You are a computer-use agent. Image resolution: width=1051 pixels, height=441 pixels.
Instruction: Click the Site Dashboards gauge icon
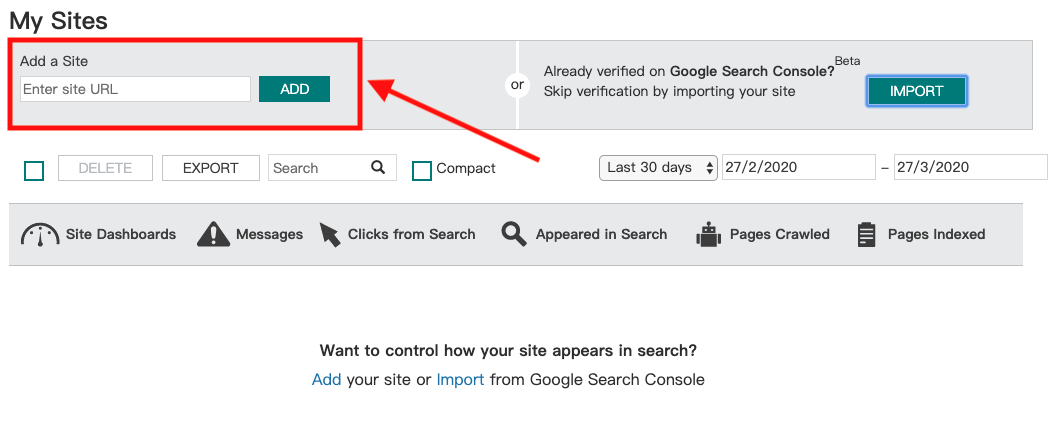click(40, 235)
